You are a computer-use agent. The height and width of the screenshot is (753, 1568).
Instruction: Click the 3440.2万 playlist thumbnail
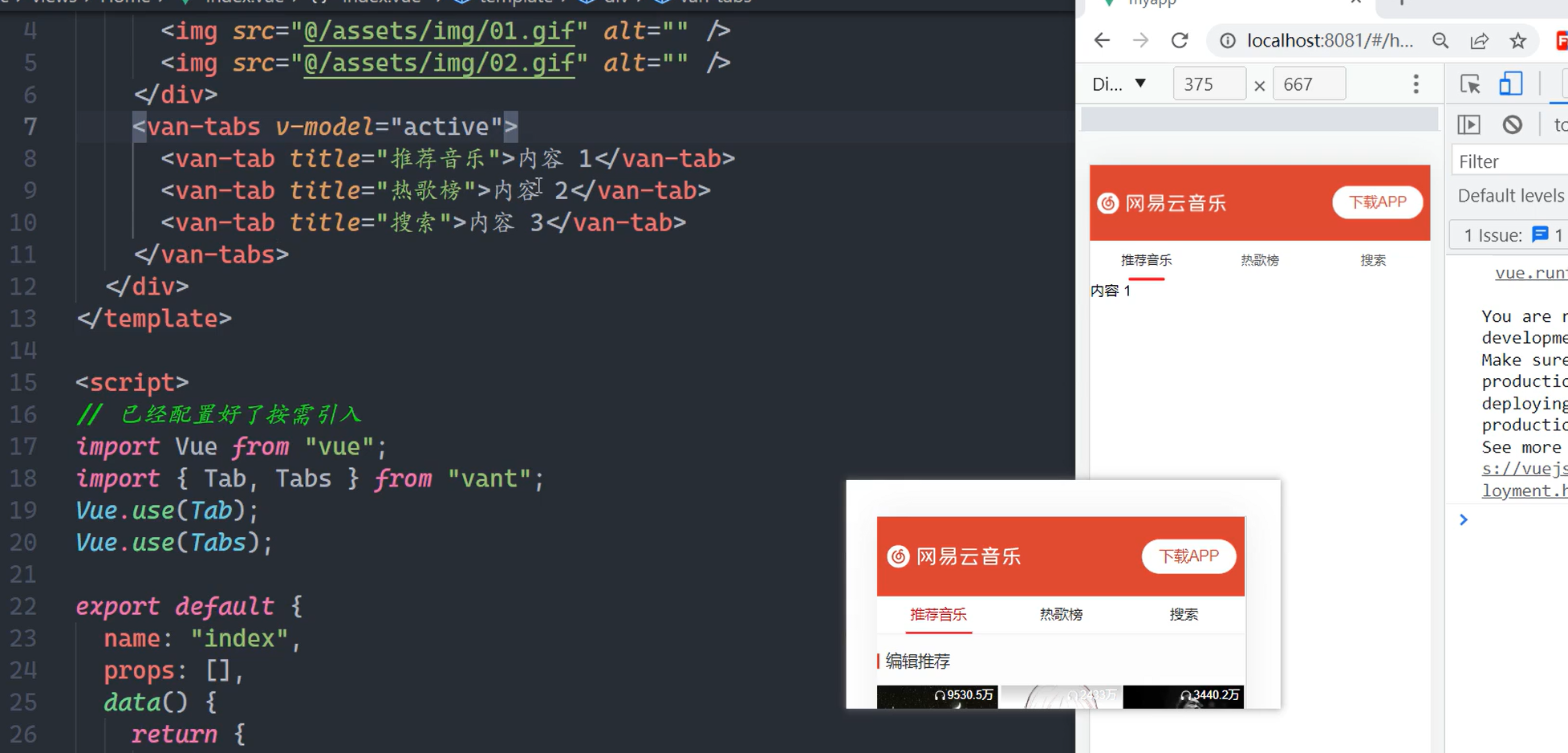click(x=1184, y=696)
